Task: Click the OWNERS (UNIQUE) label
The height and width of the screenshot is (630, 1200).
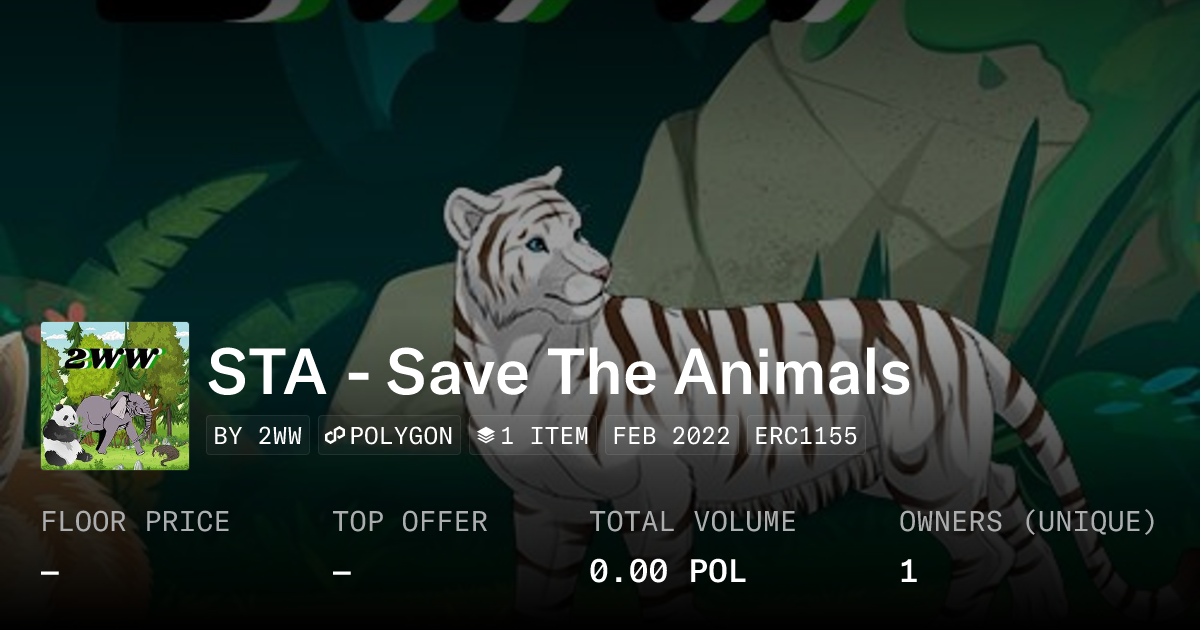Action: click(x=1027, y=521)
